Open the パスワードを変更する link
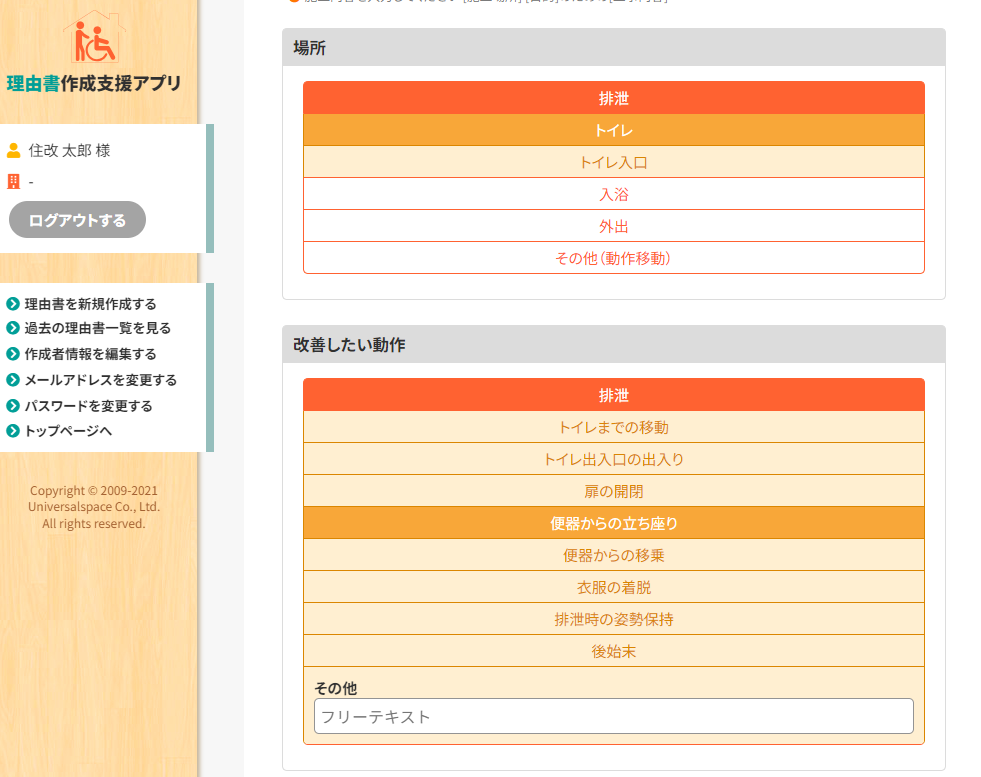Image resolution: width=981 pixels, height=777 pixels. (x=88, y=406)
